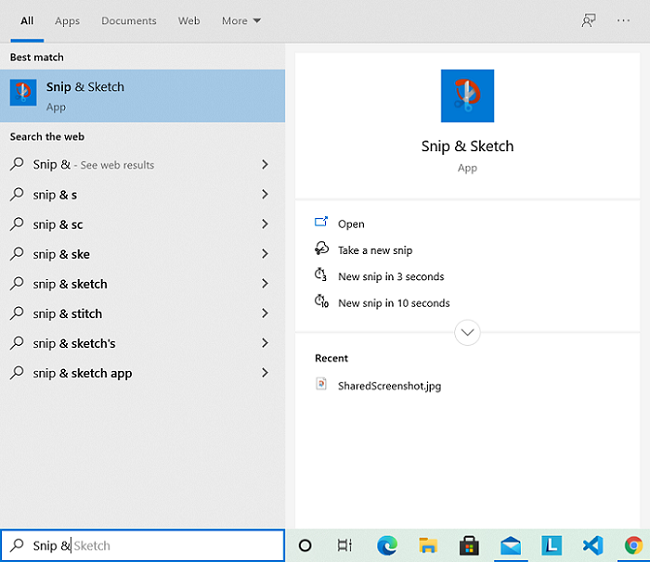Expand more actions with the down chevron
The height and width of the screenshot is (562, 650).
(467, 332)
